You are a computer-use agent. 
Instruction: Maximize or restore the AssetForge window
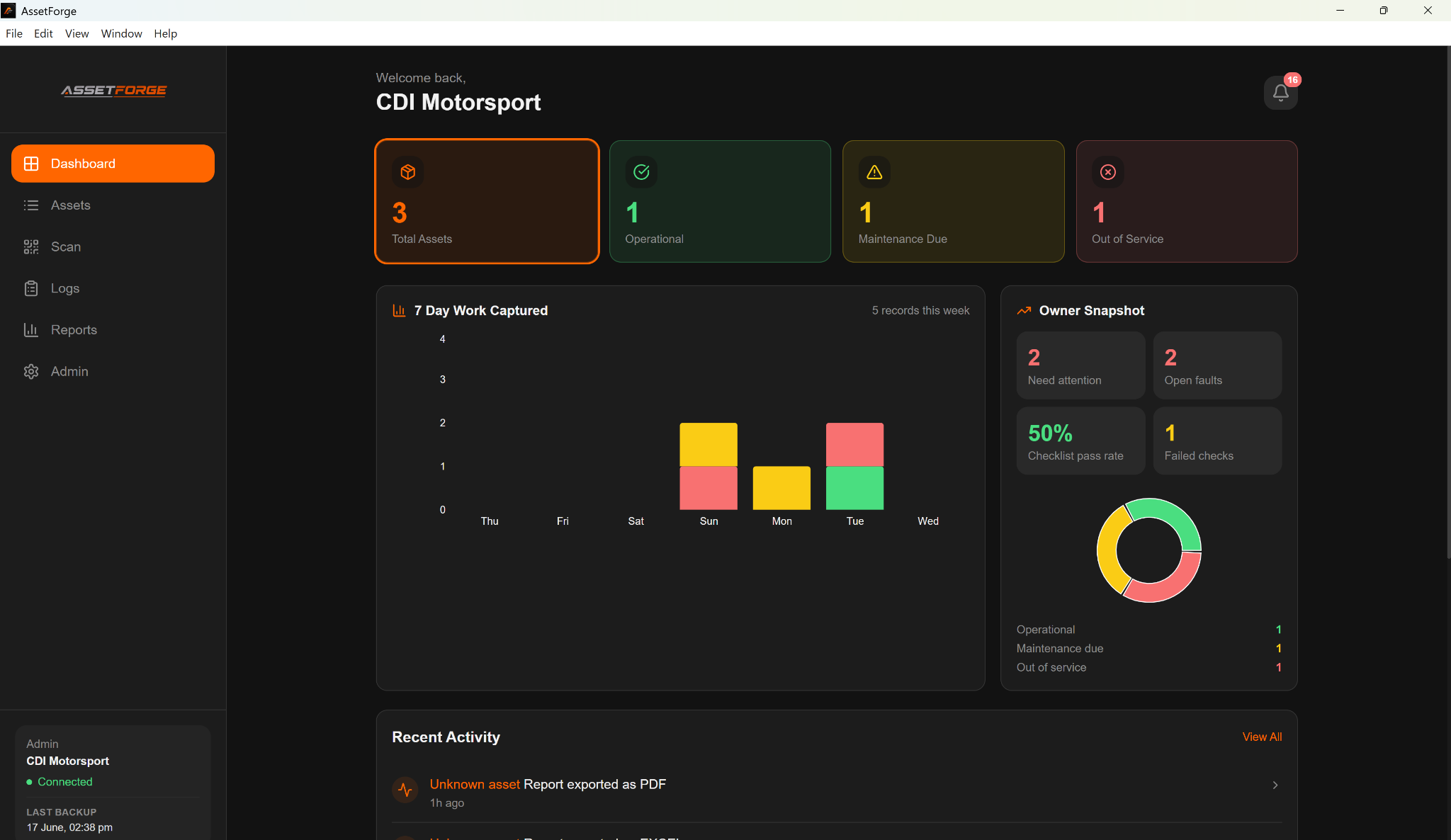(1383, 11)
